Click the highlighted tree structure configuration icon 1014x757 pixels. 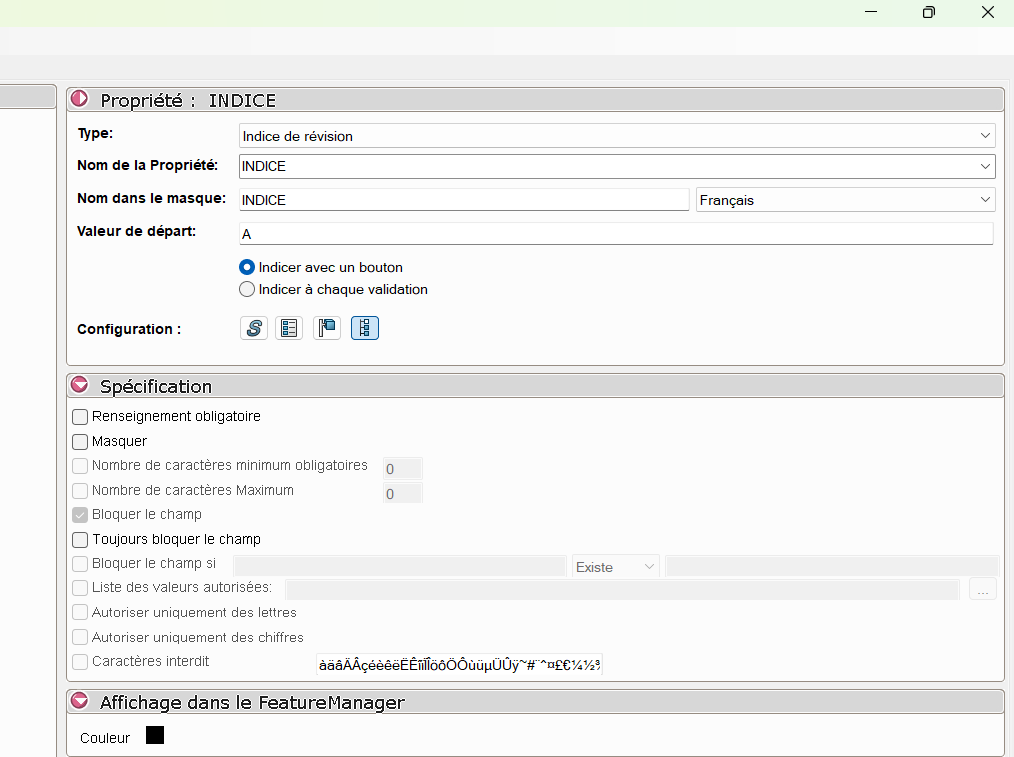[365, 328]
